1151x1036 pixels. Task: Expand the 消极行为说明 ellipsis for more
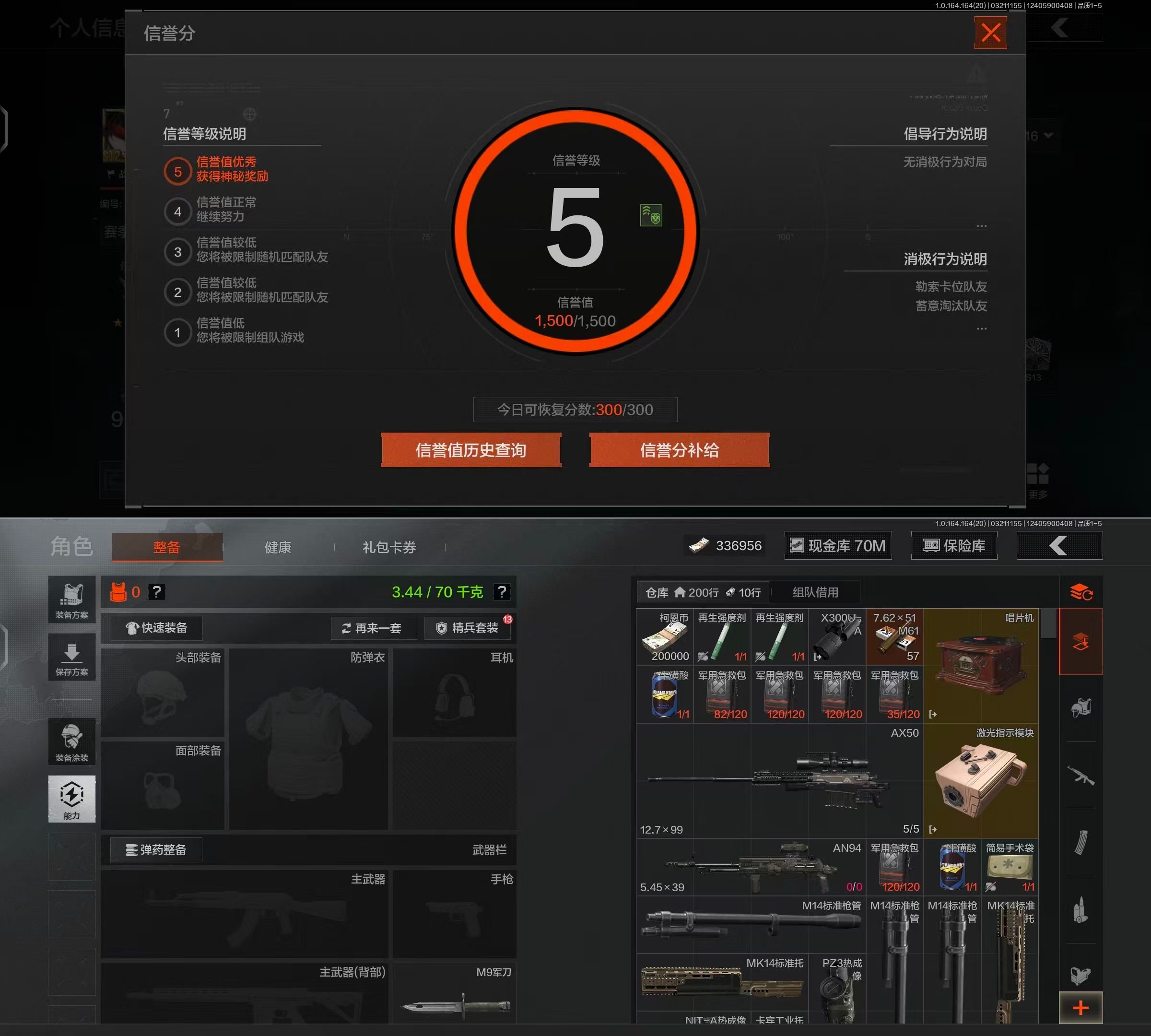(x=981, y=329)
